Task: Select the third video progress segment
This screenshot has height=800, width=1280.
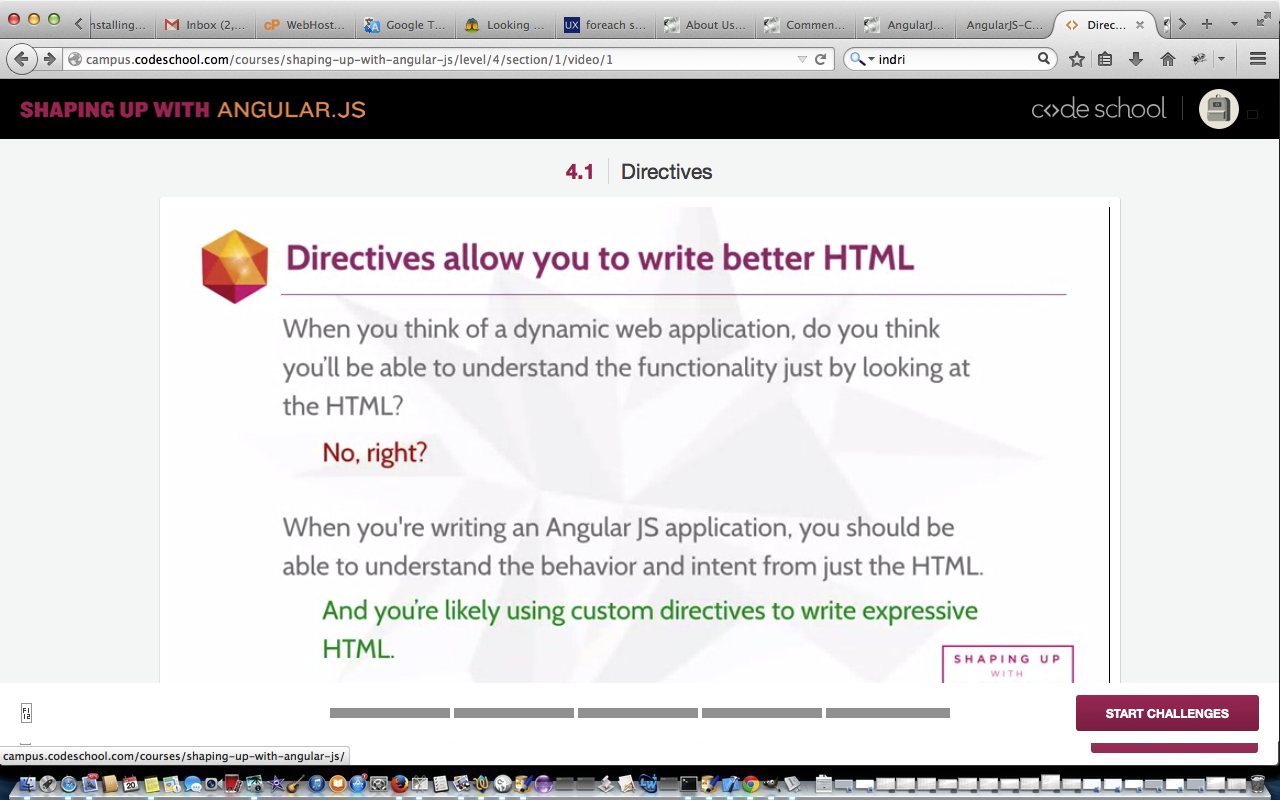Action: [638, 713]
